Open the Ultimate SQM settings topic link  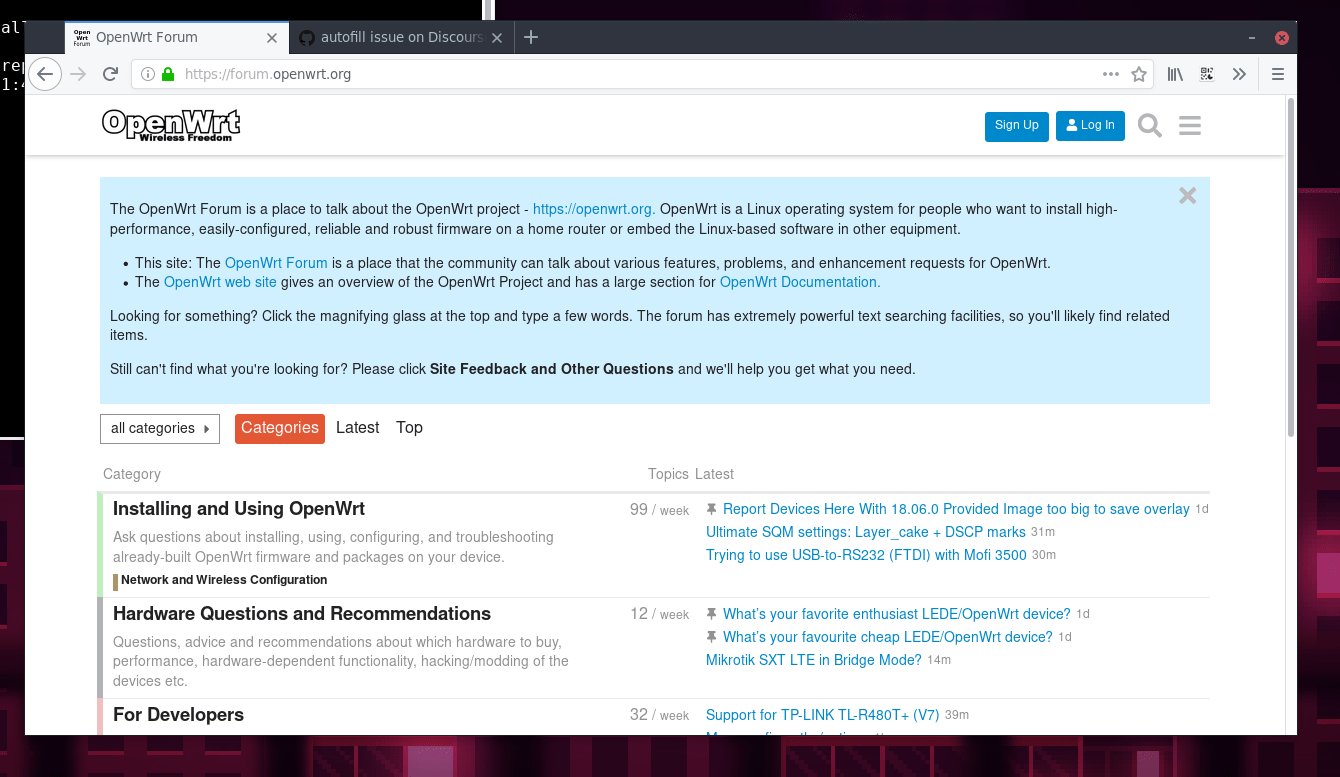pyautogui.click(x=864, y=531)
